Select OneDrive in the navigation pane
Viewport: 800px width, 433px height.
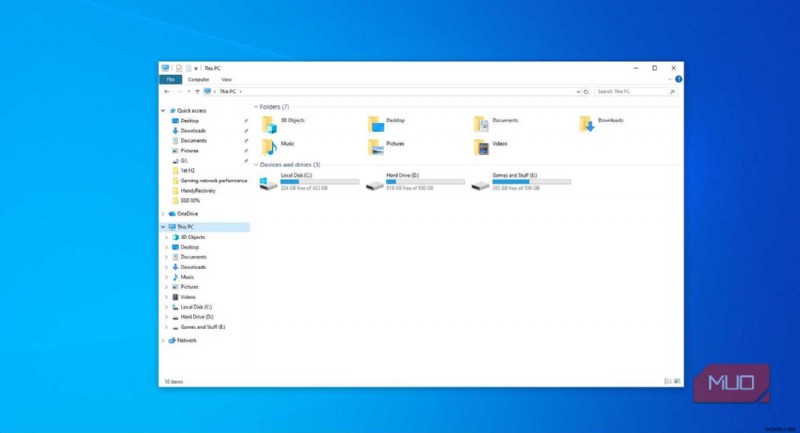tap(187, 214)
